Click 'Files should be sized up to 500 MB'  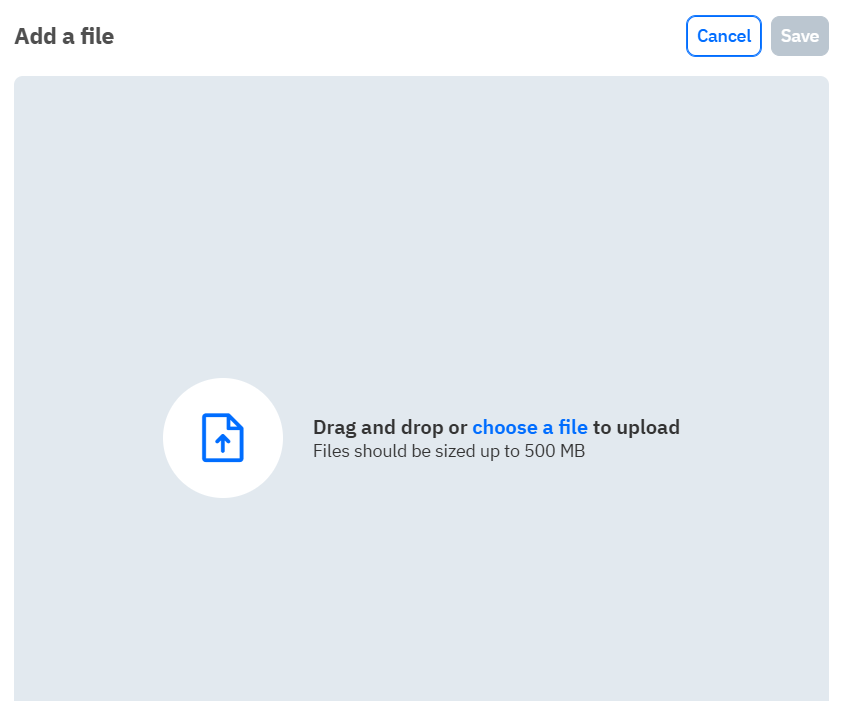[x=449, y=451]
